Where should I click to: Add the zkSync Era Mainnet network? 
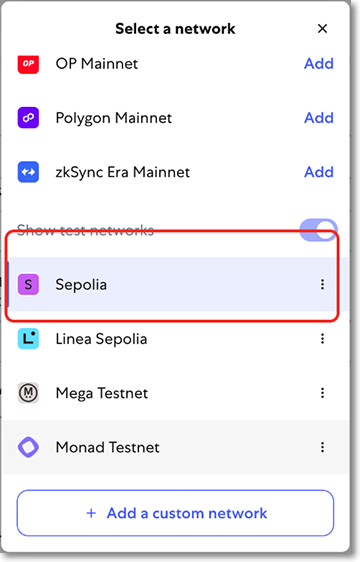tap(319, 172)
